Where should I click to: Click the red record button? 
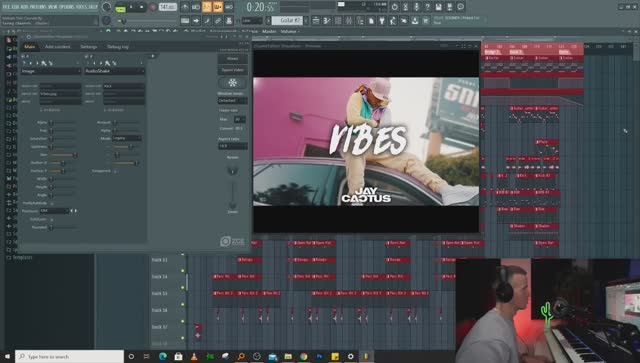[x=153, y=7]
